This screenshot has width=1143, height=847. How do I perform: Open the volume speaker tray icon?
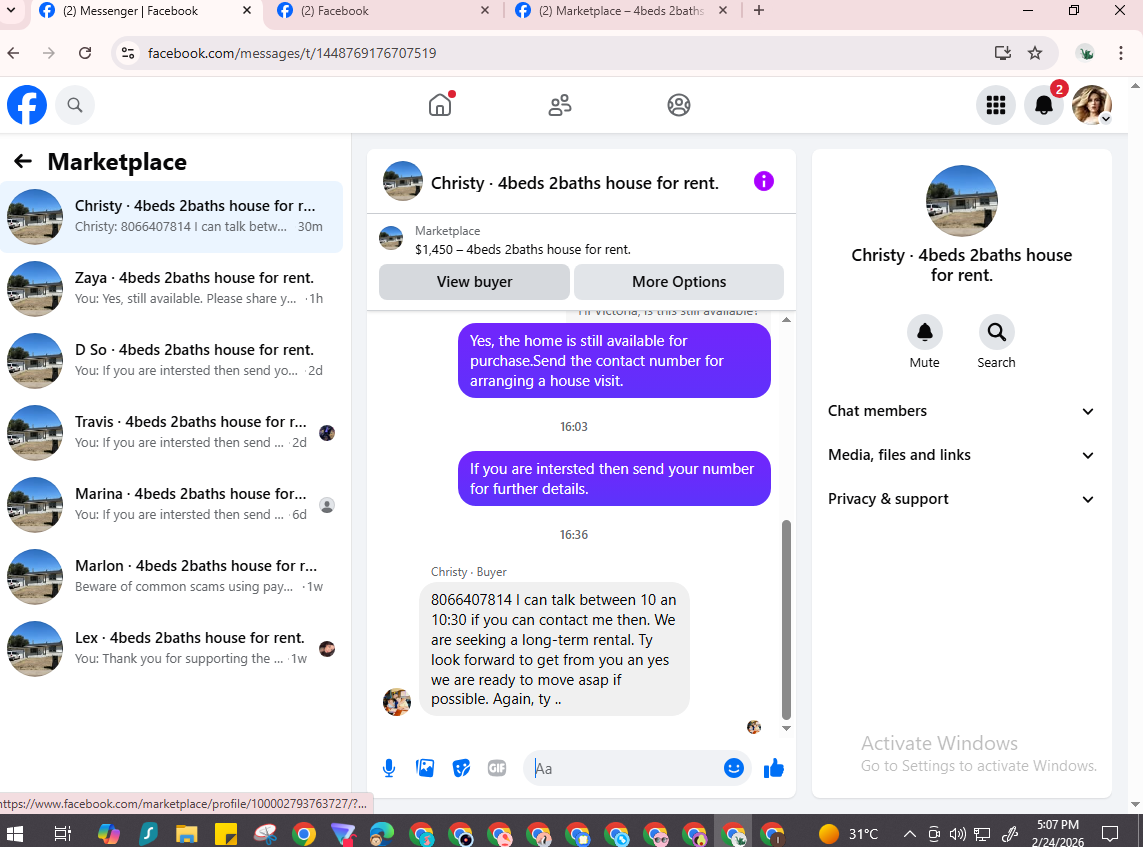958,833
